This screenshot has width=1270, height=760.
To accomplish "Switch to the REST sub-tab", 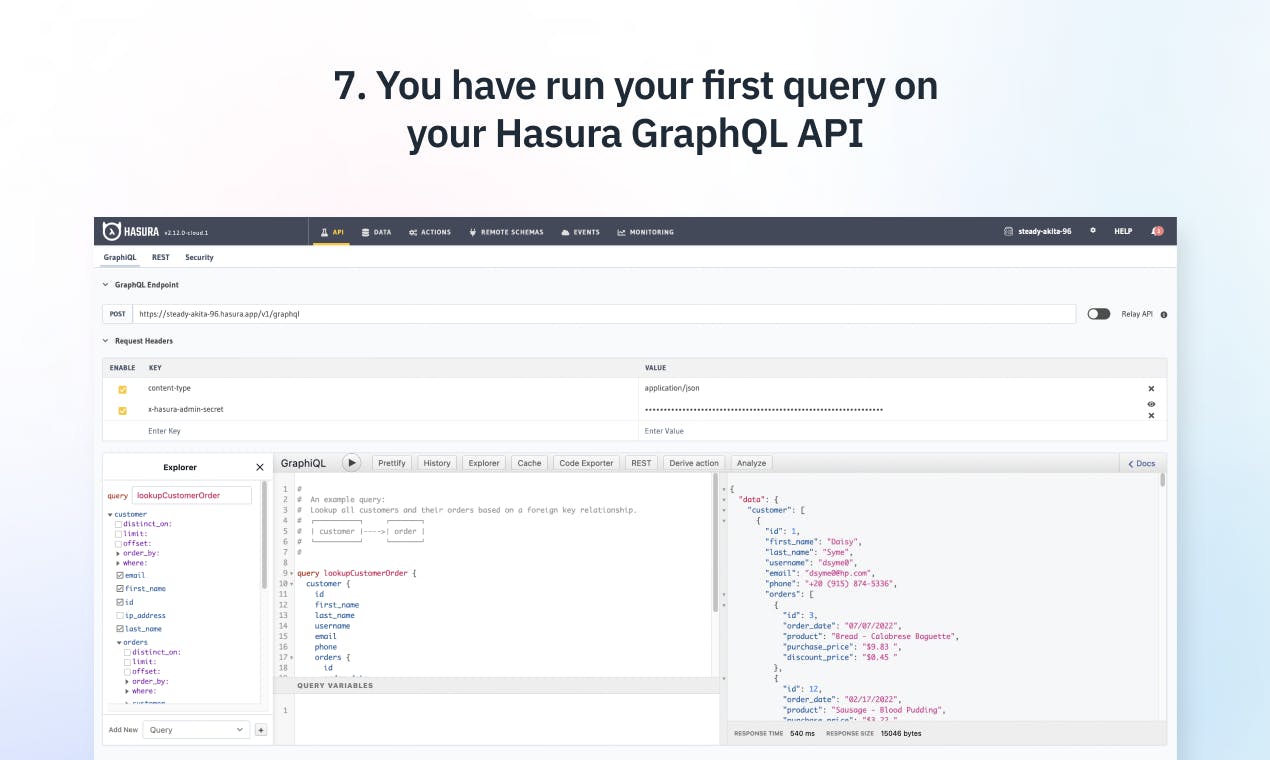I will click(160, 257).
